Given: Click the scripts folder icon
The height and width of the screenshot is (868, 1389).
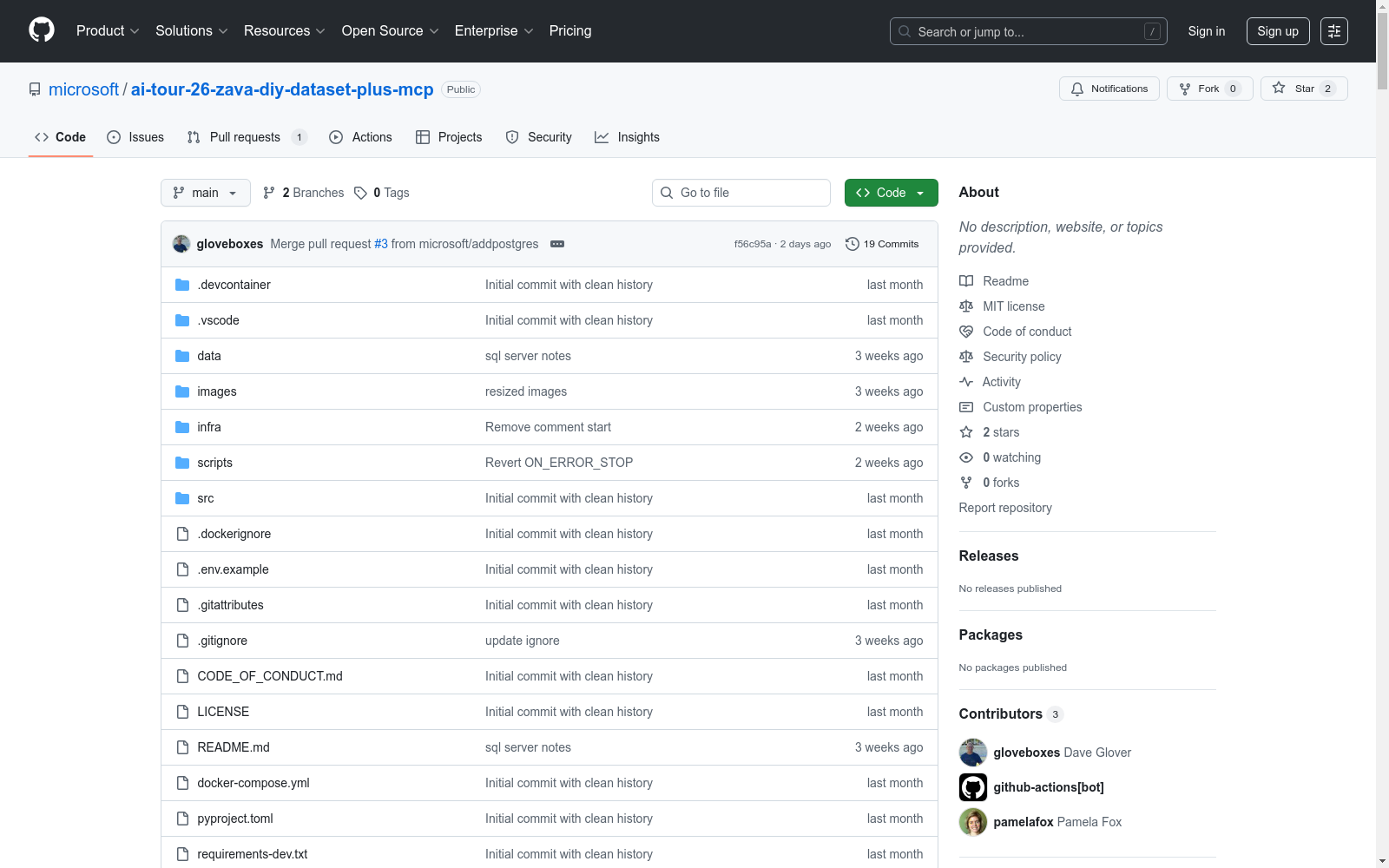Looking at the screenshot, I should pos(182,463).
